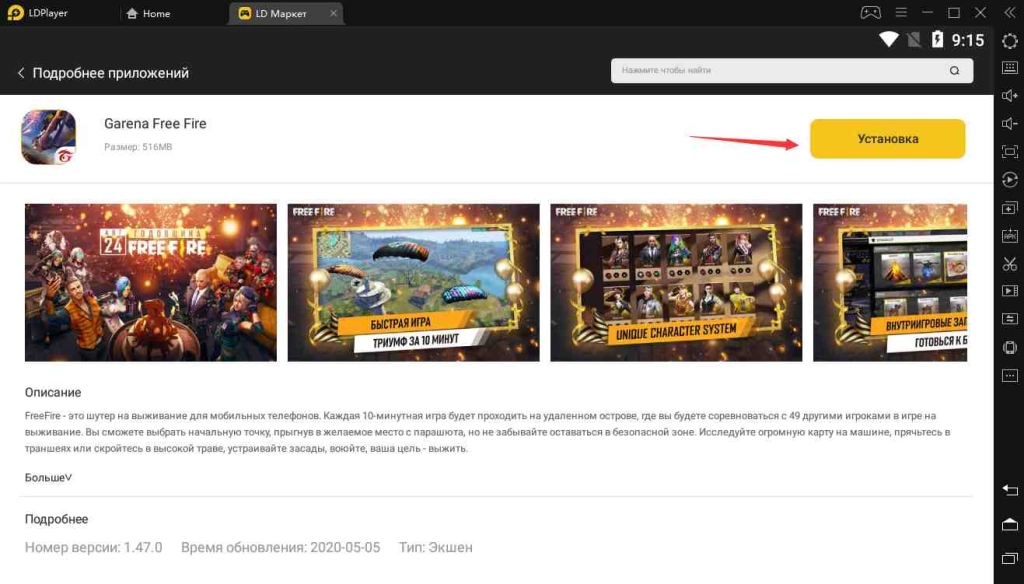Image resolution: width=1024 pixels, height=584 pixels.
Task: Click the gamepad icon in the title bar
Action: tap(870, 12)
